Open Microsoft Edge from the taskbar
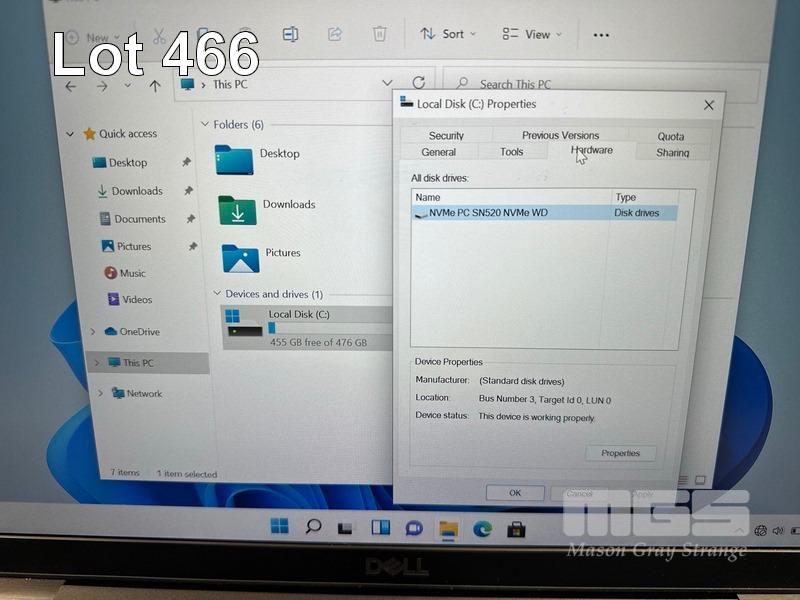The image size is (800, 600). pos(483,527)
